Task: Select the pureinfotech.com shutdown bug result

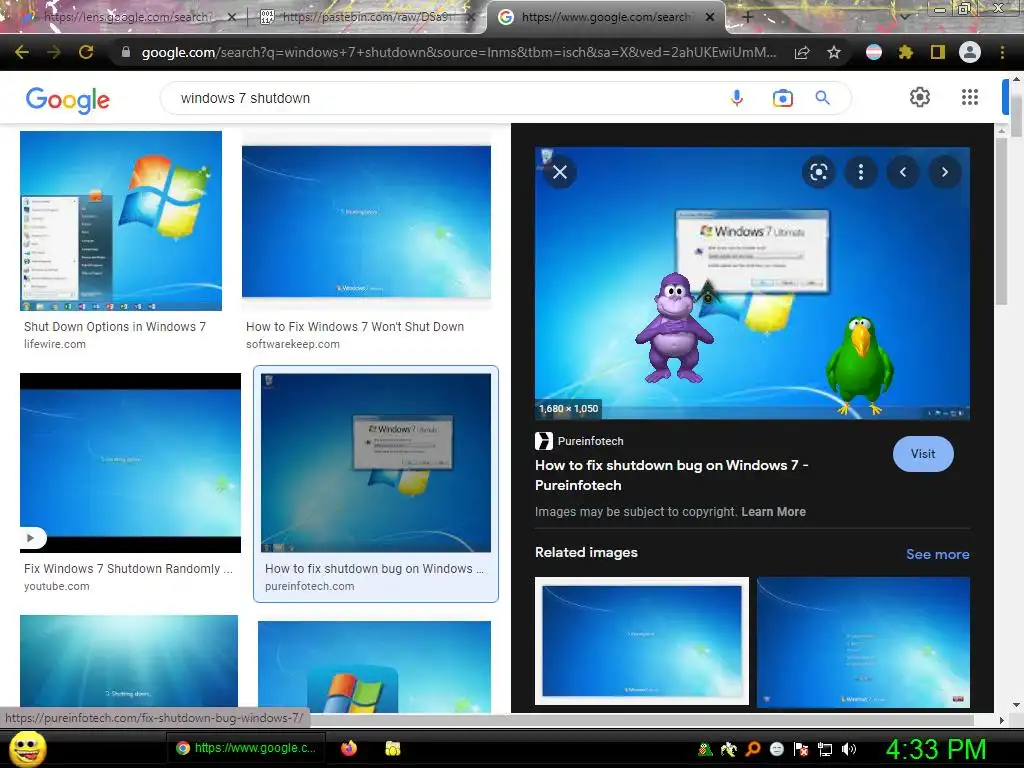Action: 376,484
